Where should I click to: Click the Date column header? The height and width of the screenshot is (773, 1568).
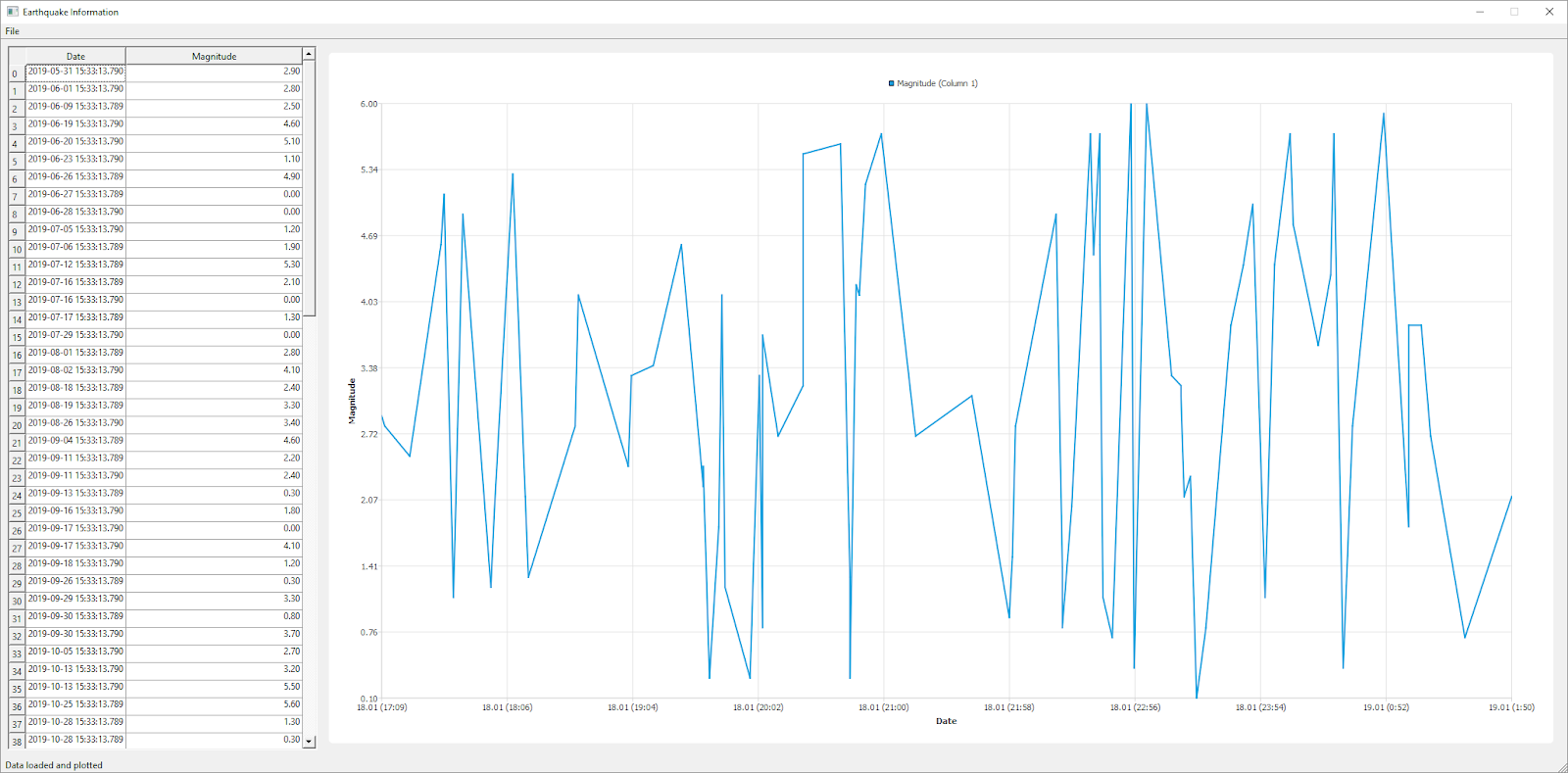pyautogui.click(x=75, y=56)
